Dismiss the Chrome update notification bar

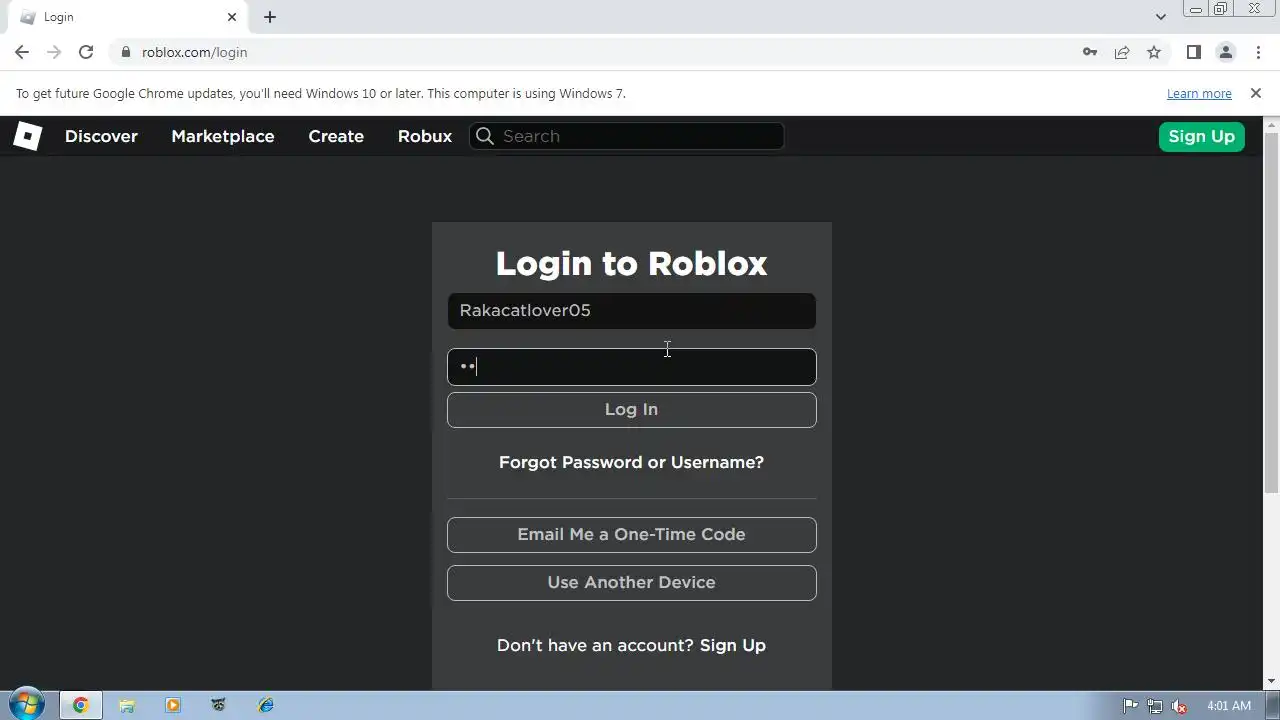[x=1256, y=93]
